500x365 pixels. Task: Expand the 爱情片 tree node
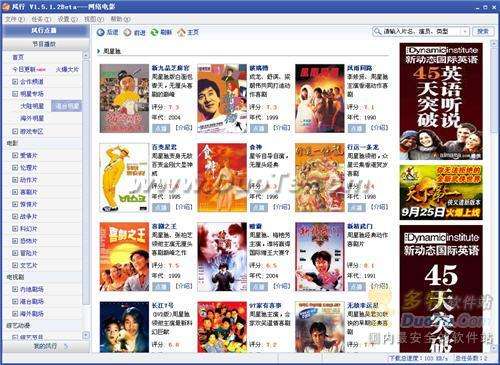click(15, 155)
